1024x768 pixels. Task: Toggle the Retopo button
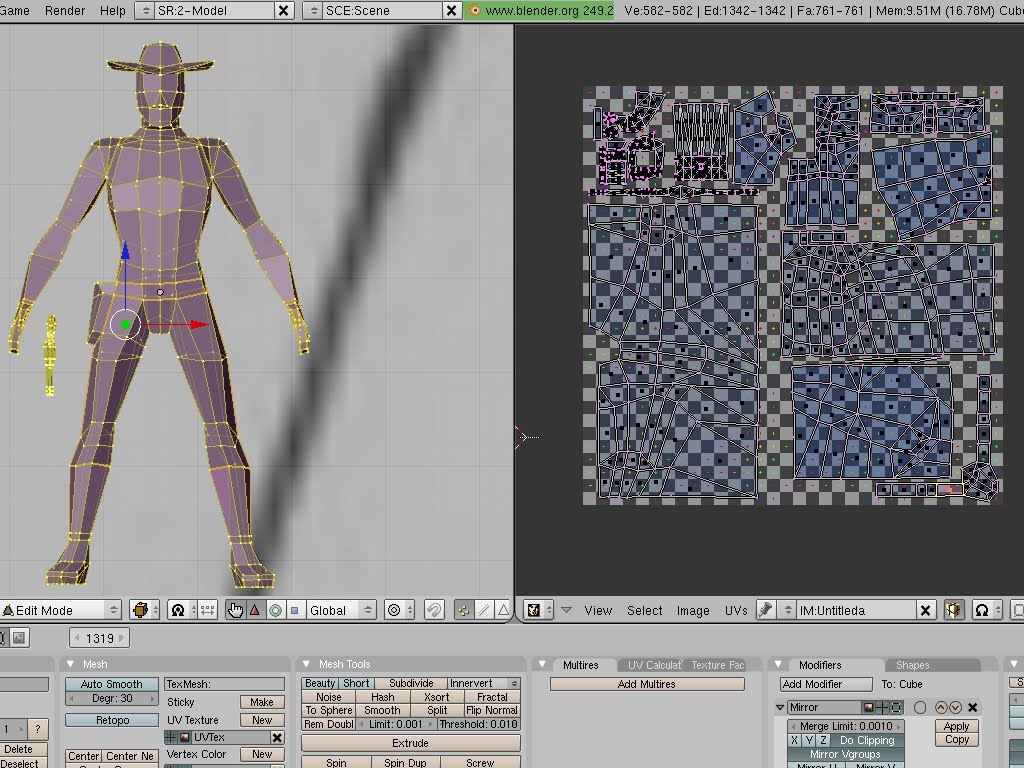112,720
